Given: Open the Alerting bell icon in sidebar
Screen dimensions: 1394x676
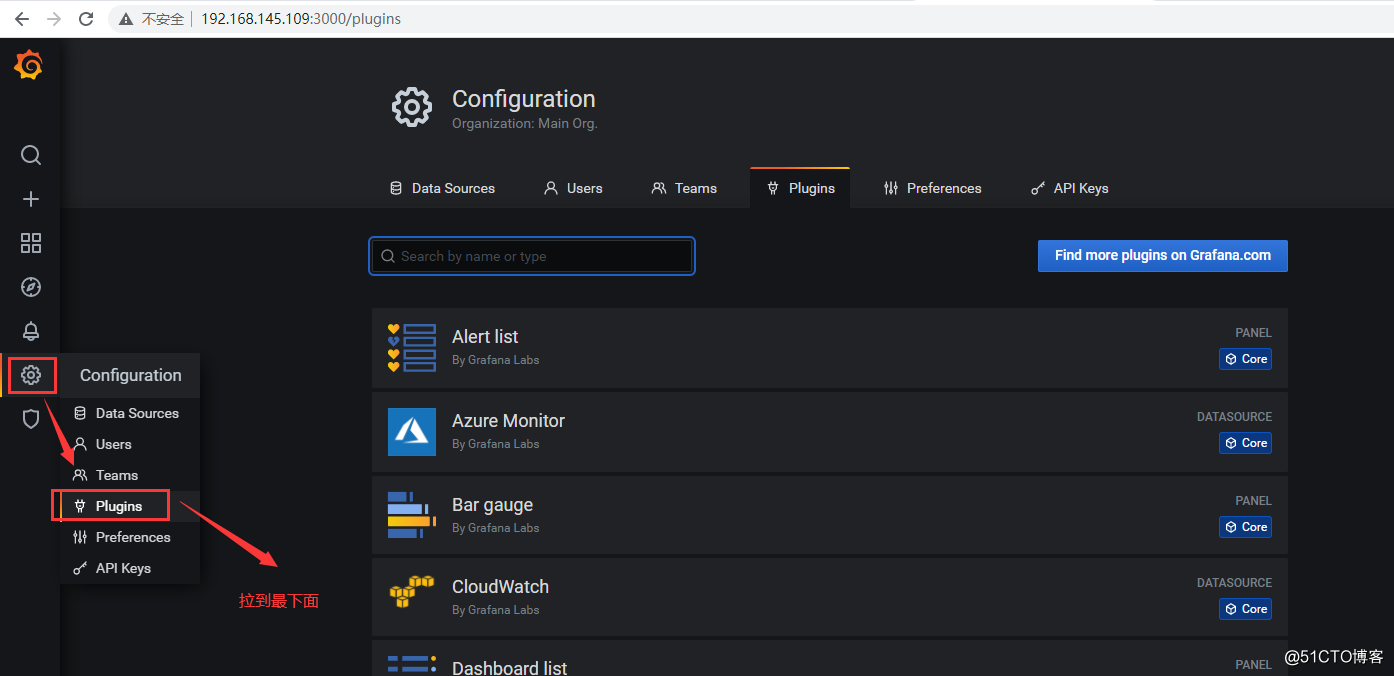Looking at the screenshot, I should pyautogui.click(x=31, y=331).
